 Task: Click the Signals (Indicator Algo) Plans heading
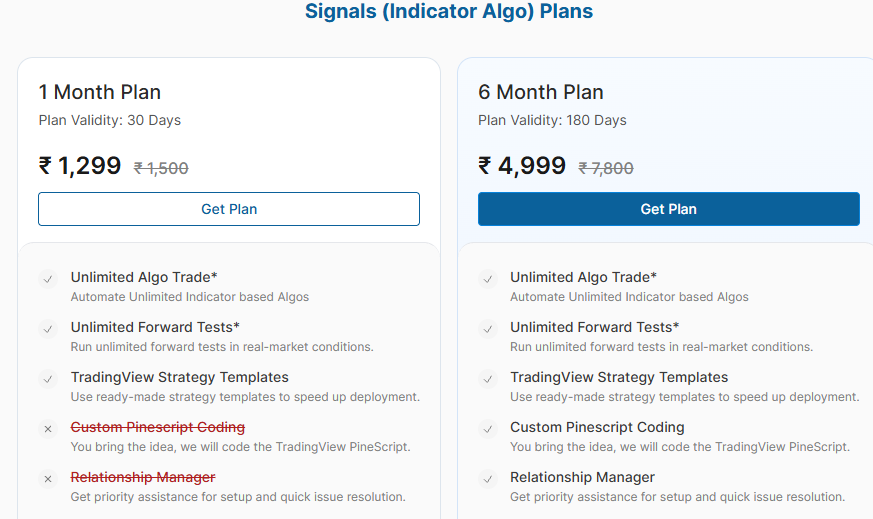click(x=449, y=12)
